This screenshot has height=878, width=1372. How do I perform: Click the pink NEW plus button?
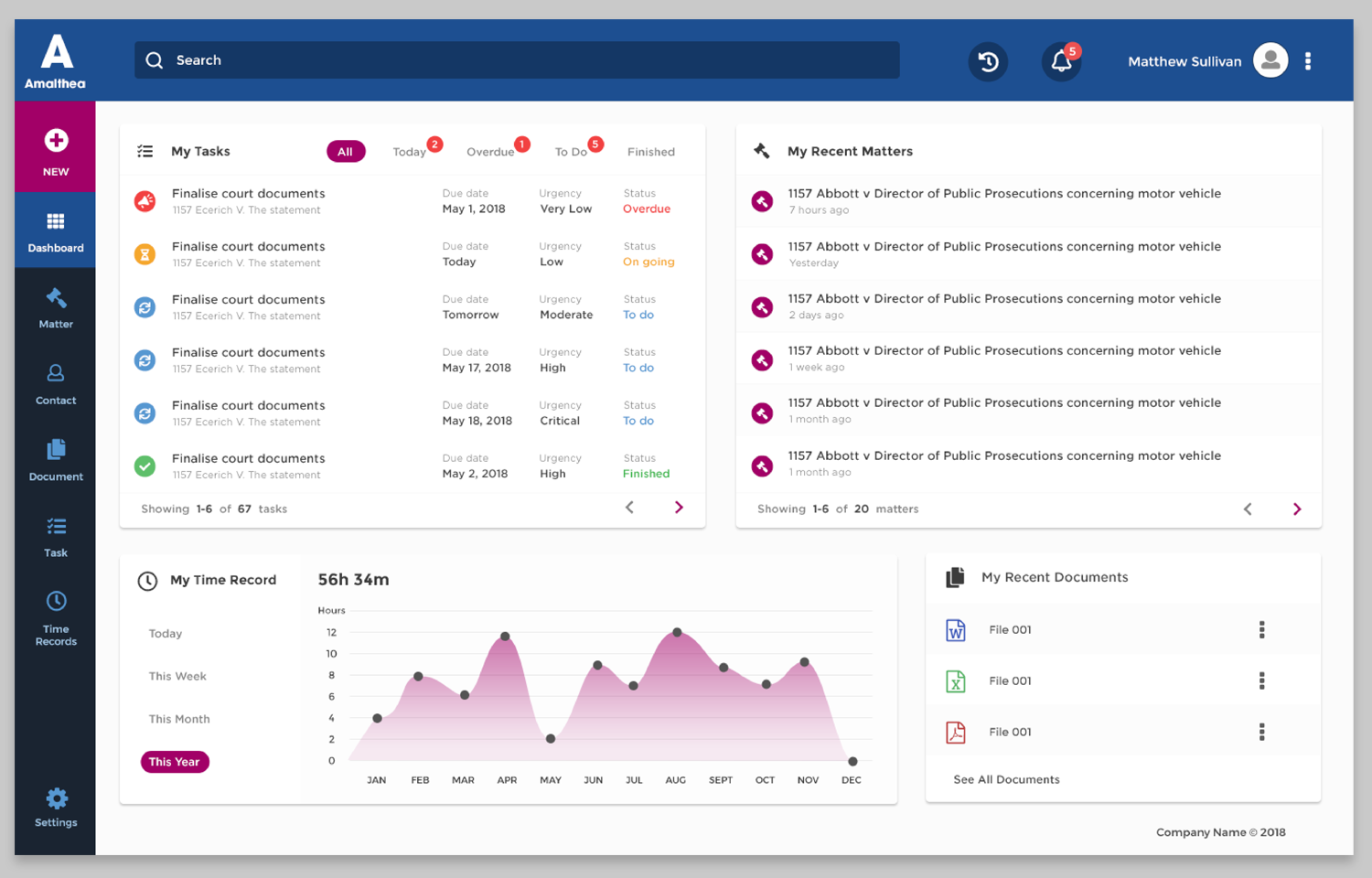[x=56, y=146]
